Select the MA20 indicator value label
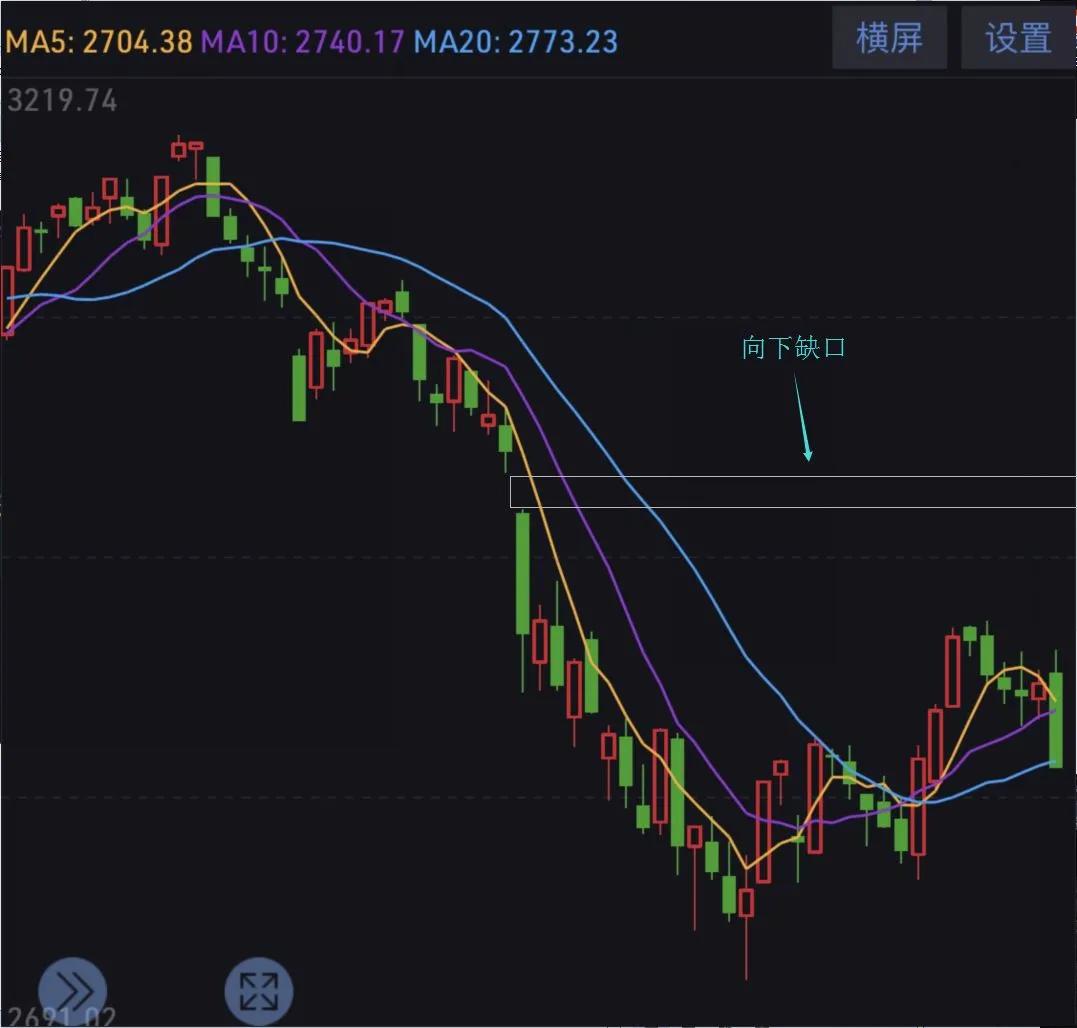 pos(516,42)
